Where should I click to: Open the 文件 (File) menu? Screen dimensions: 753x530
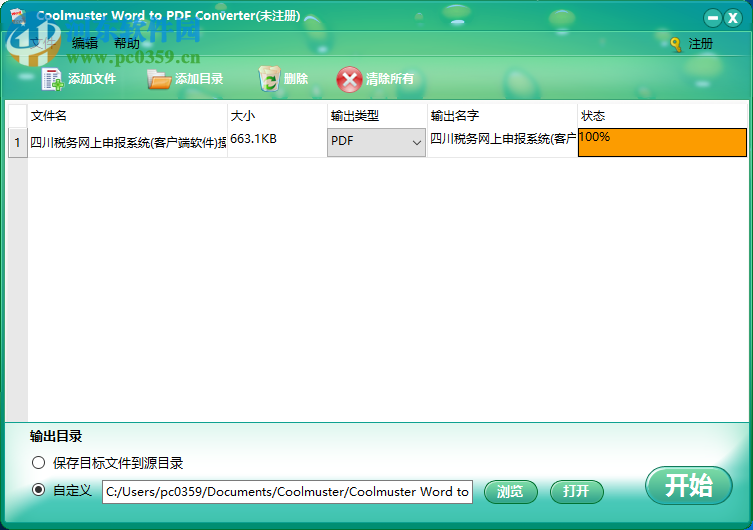pyautogui.click(x=43, y=44)
